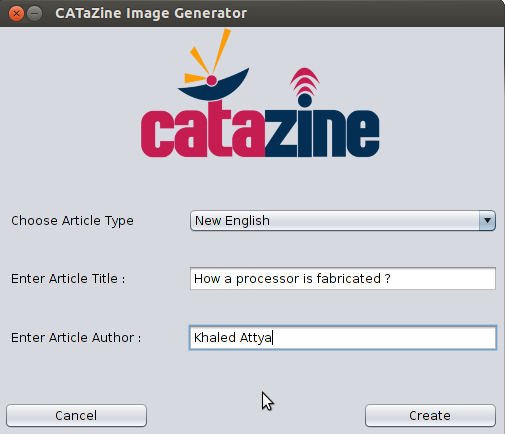Focus the article title text field
This screenshot has width=505, height=434.
[343, 278]
